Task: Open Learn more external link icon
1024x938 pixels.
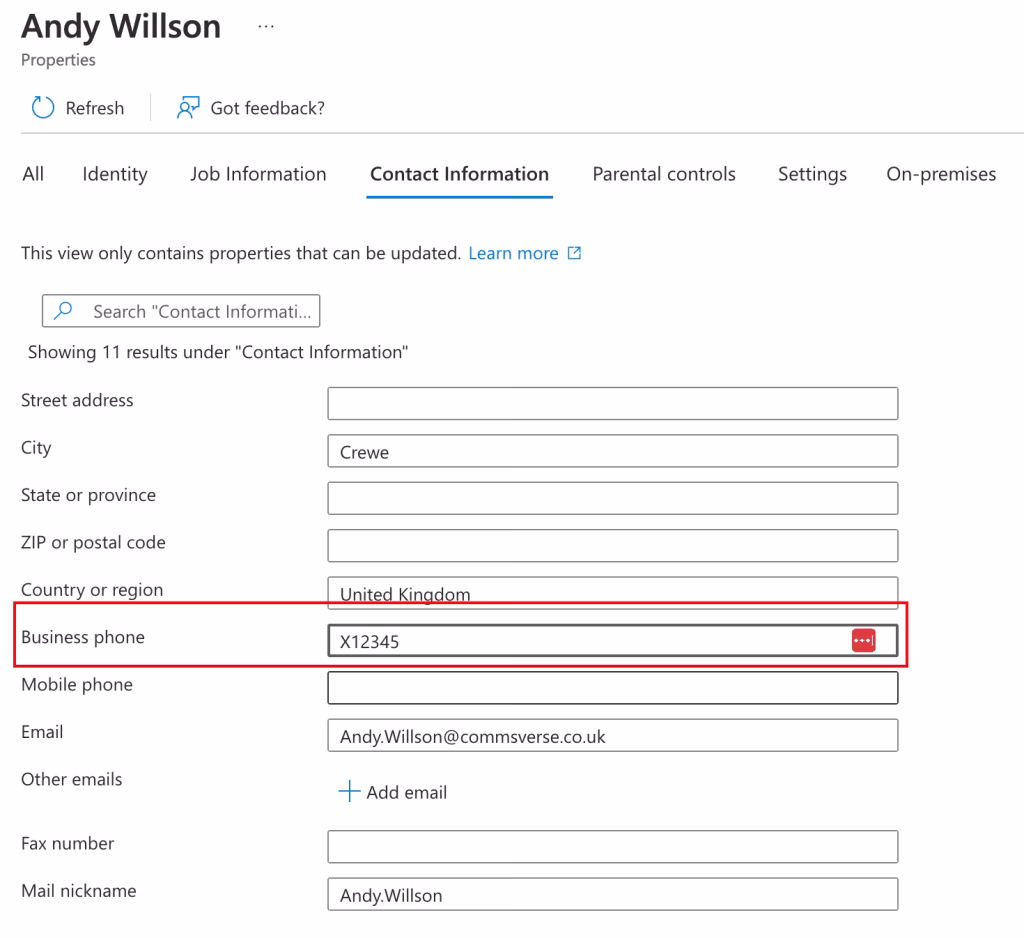Action: 573,253
